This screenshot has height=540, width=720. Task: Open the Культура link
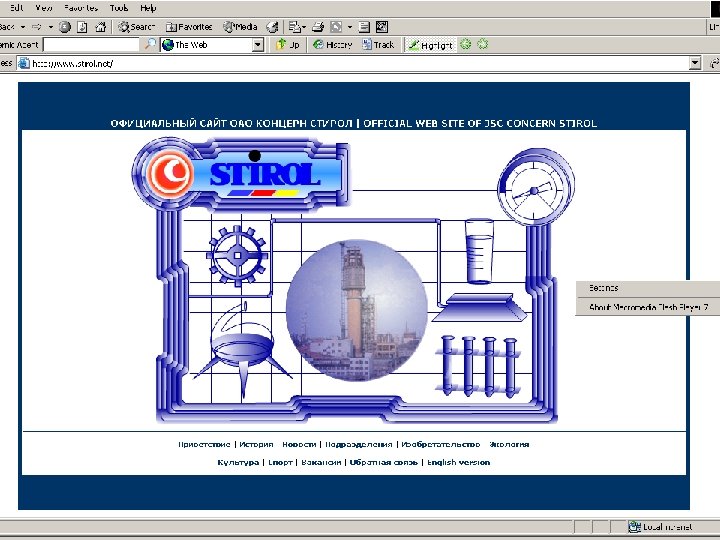click(238, 462)
